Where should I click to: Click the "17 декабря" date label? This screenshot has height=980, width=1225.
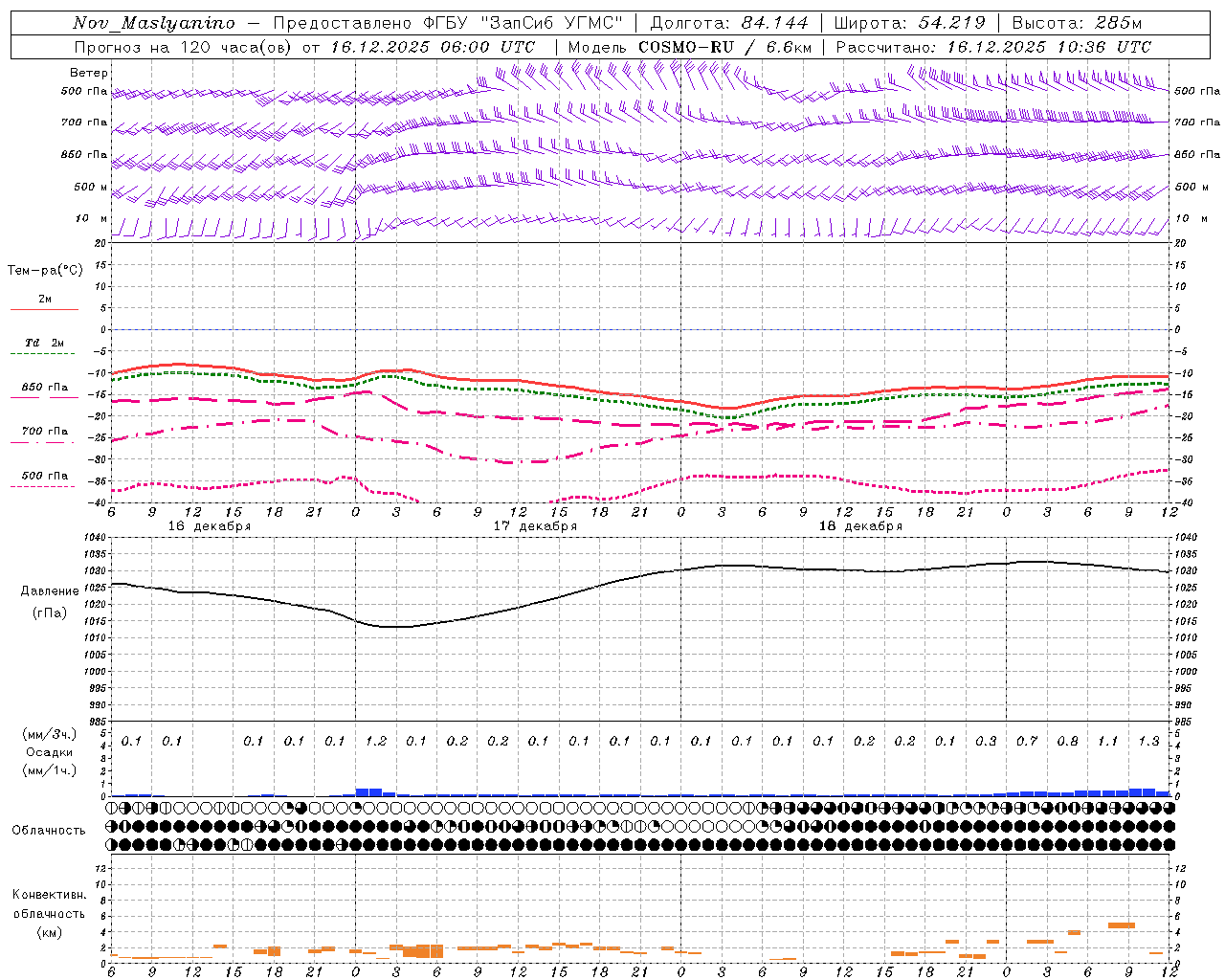coord(535,526)
